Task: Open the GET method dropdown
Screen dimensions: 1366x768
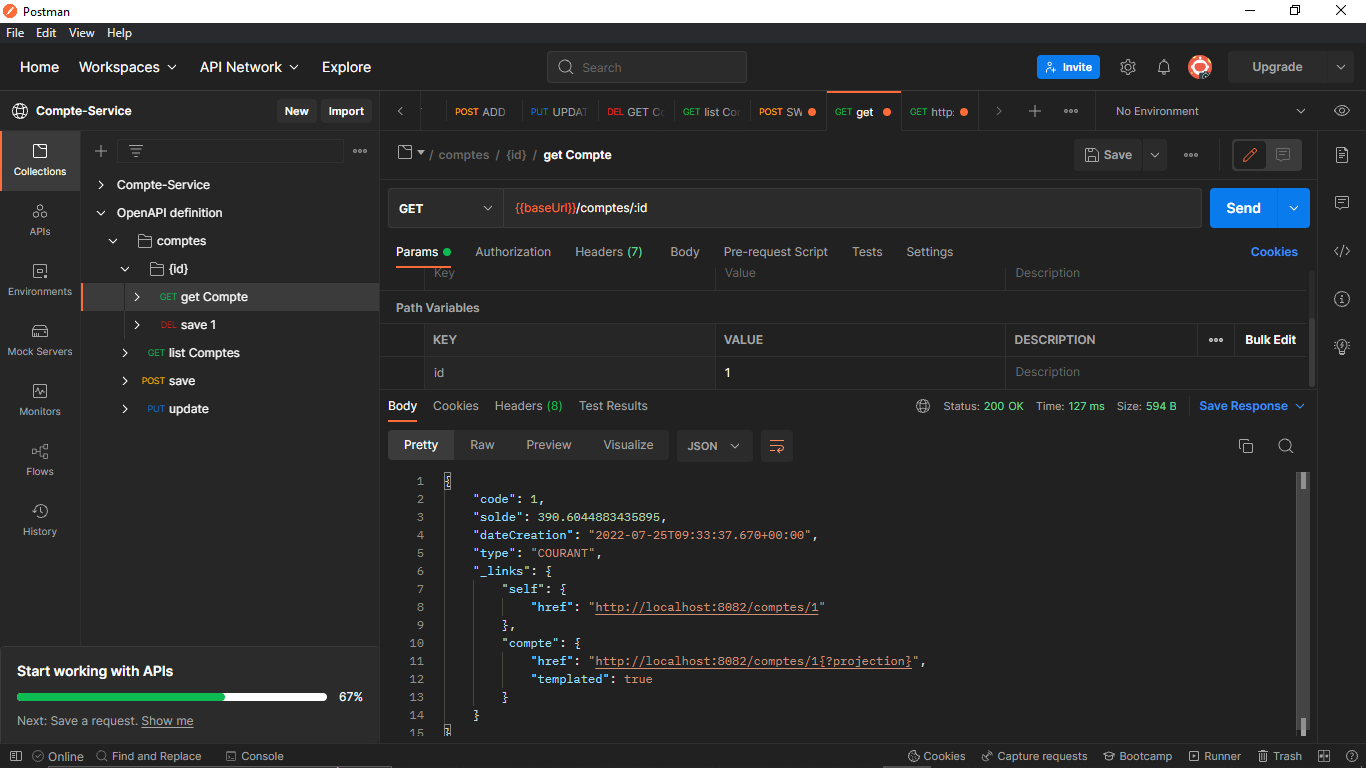Action: (x=445, y=208)
